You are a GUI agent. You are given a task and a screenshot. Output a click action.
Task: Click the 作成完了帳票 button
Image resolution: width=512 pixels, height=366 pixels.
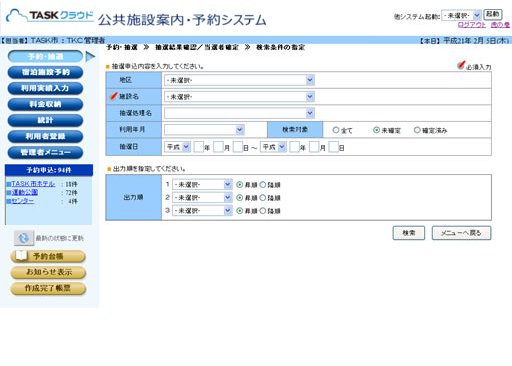[48, 288]
